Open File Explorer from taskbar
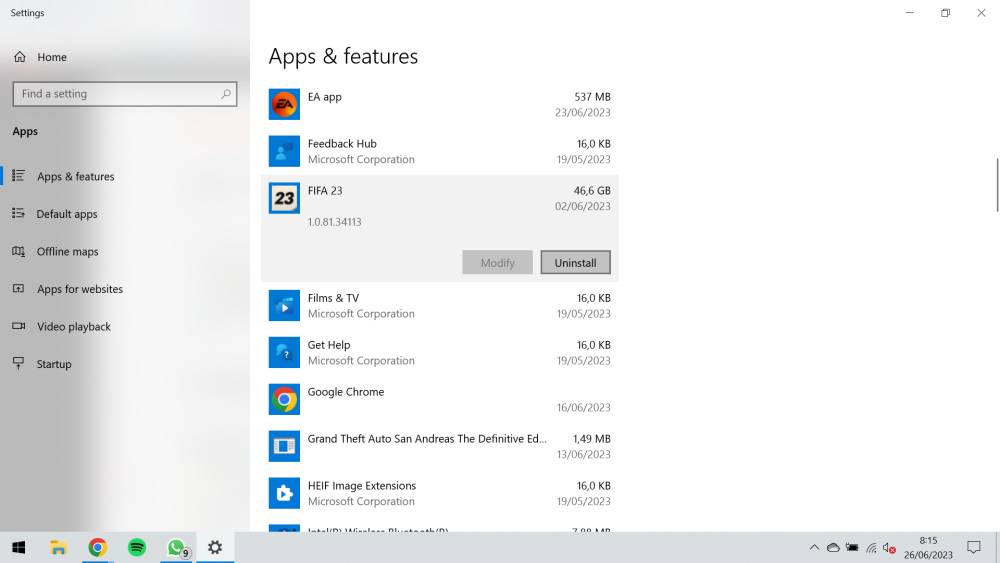The width and height of the screenshot is (1000, 563). point(58,548)
